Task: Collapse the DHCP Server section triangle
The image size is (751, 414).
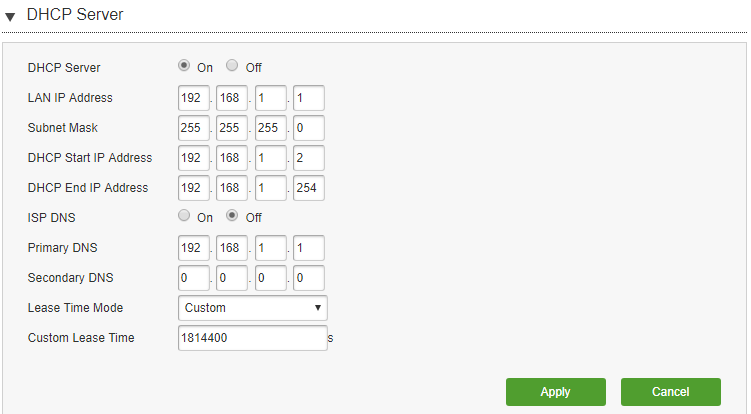Action: pos(10,17)
